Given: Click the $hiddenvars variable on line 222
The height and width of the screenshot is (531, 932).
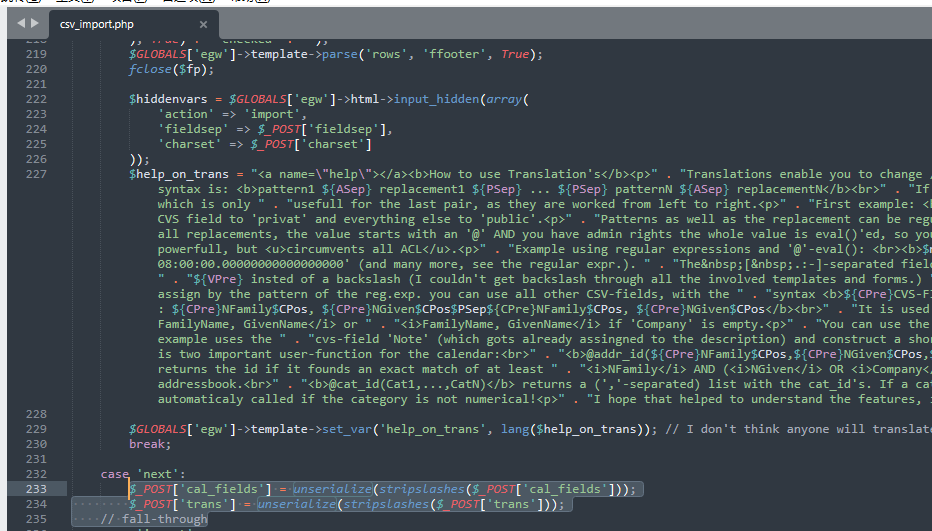Looking at the screenshot, I should tap(168, 99).
